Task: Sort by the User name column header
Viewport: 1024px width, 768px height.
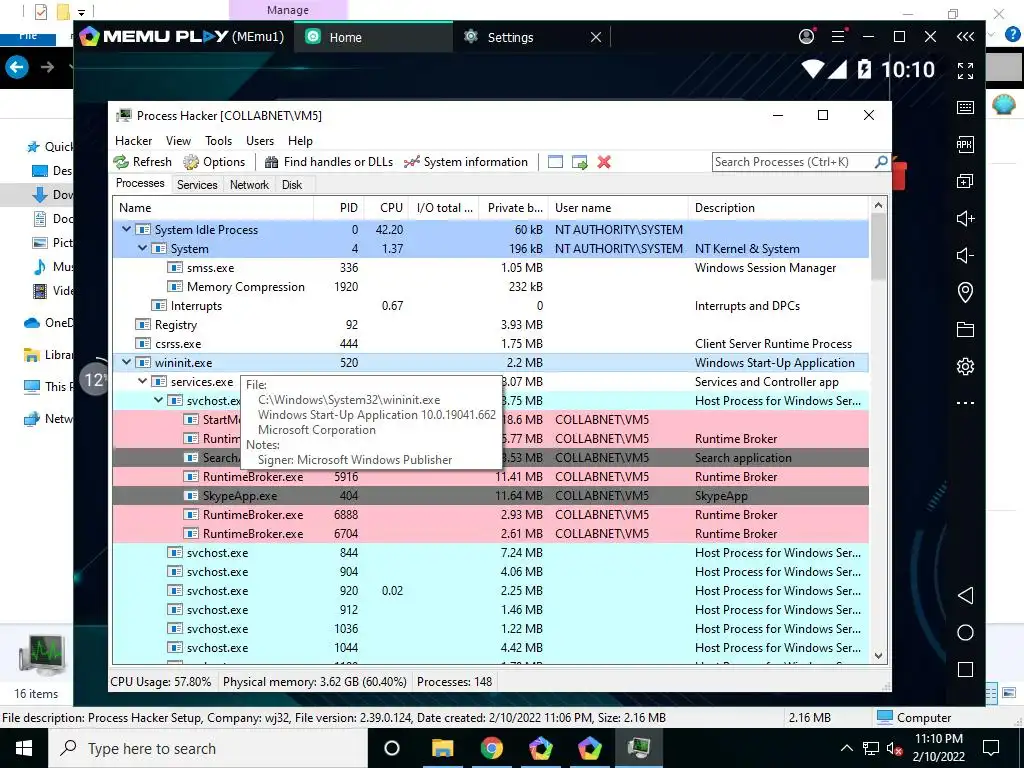Action: [618, 208]
